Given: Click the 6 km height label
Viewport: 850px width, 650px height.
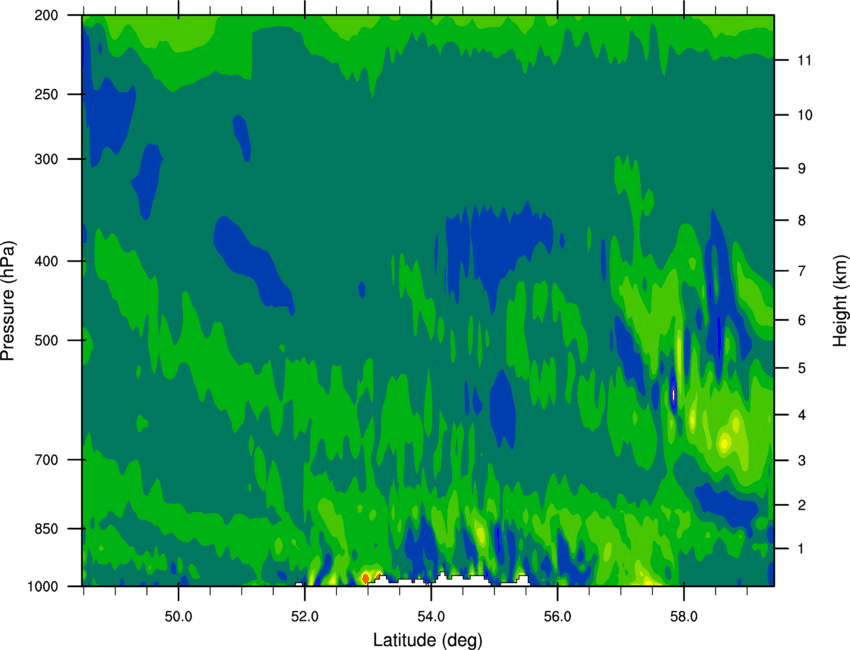Looking at the screenshot, I should click(x=802, y=320).
